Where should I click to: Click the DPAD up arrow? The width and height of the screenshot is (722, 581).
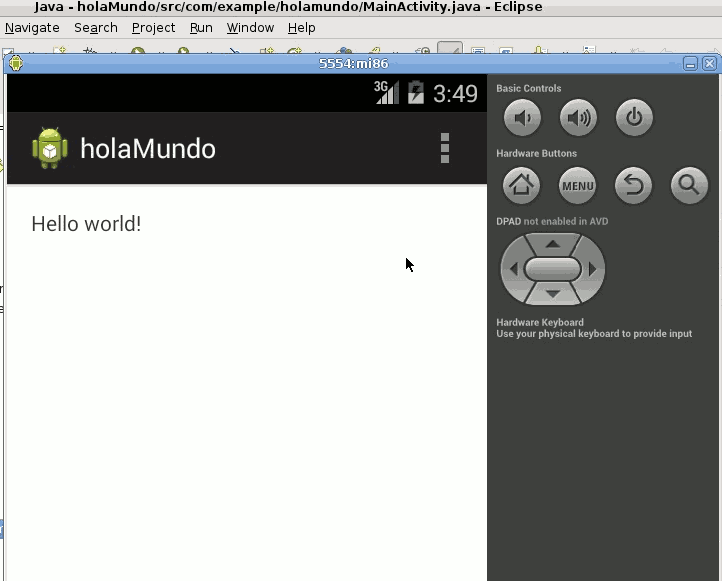553,244
